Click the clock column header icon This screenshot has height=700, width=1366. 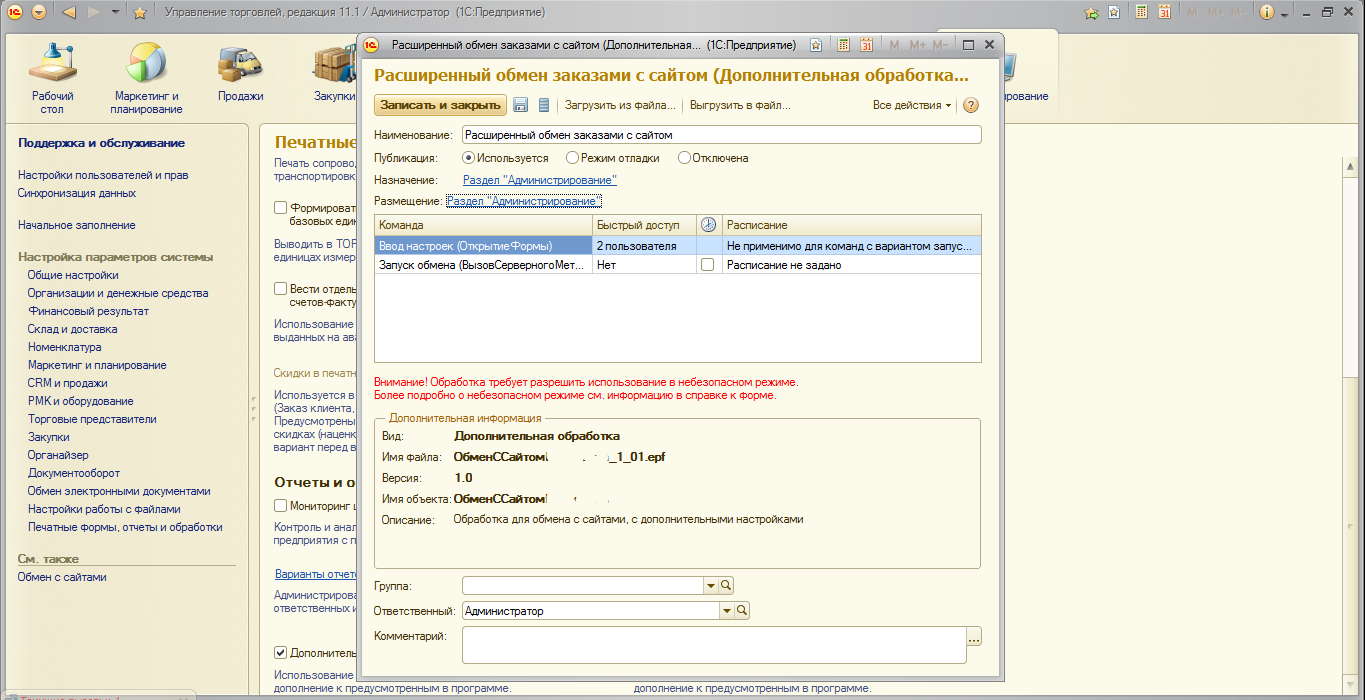pos(708,225)
